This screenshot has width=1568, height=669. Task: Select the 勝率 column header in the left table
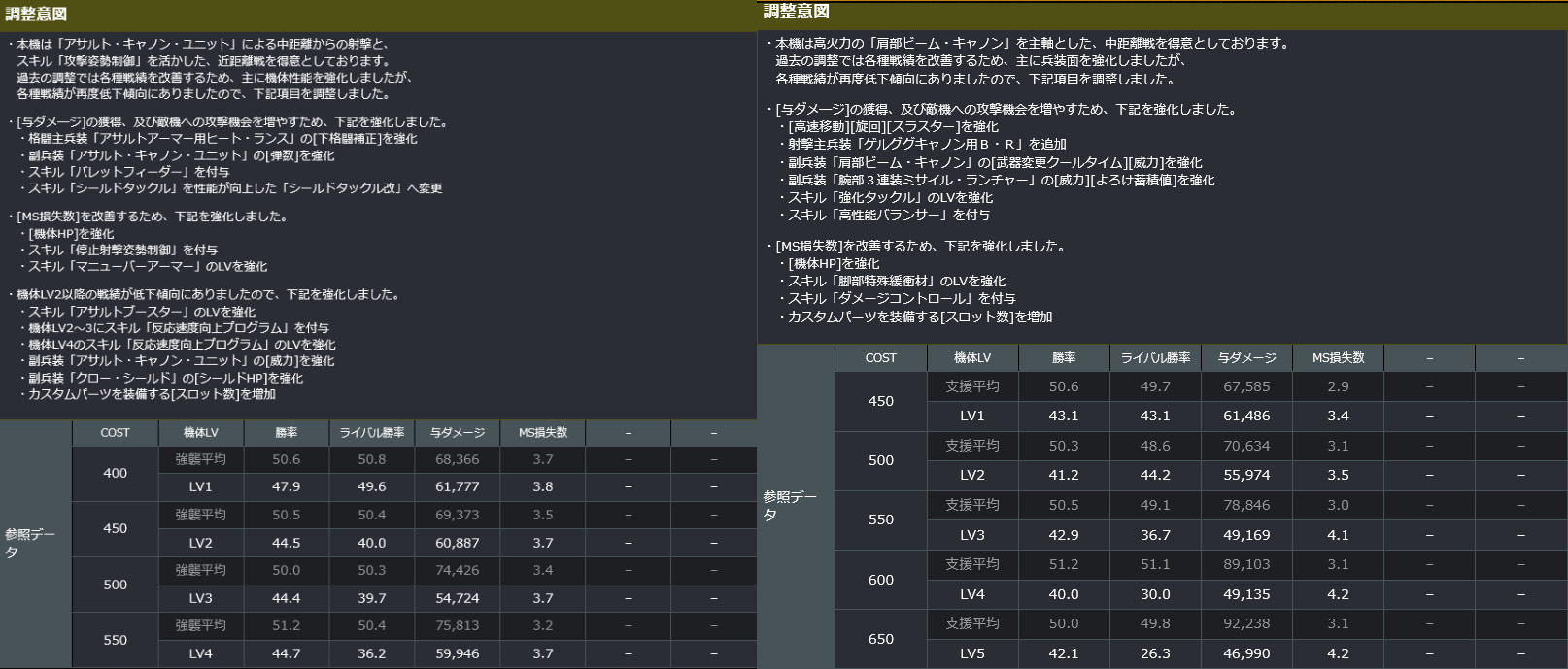coord(286,433)
